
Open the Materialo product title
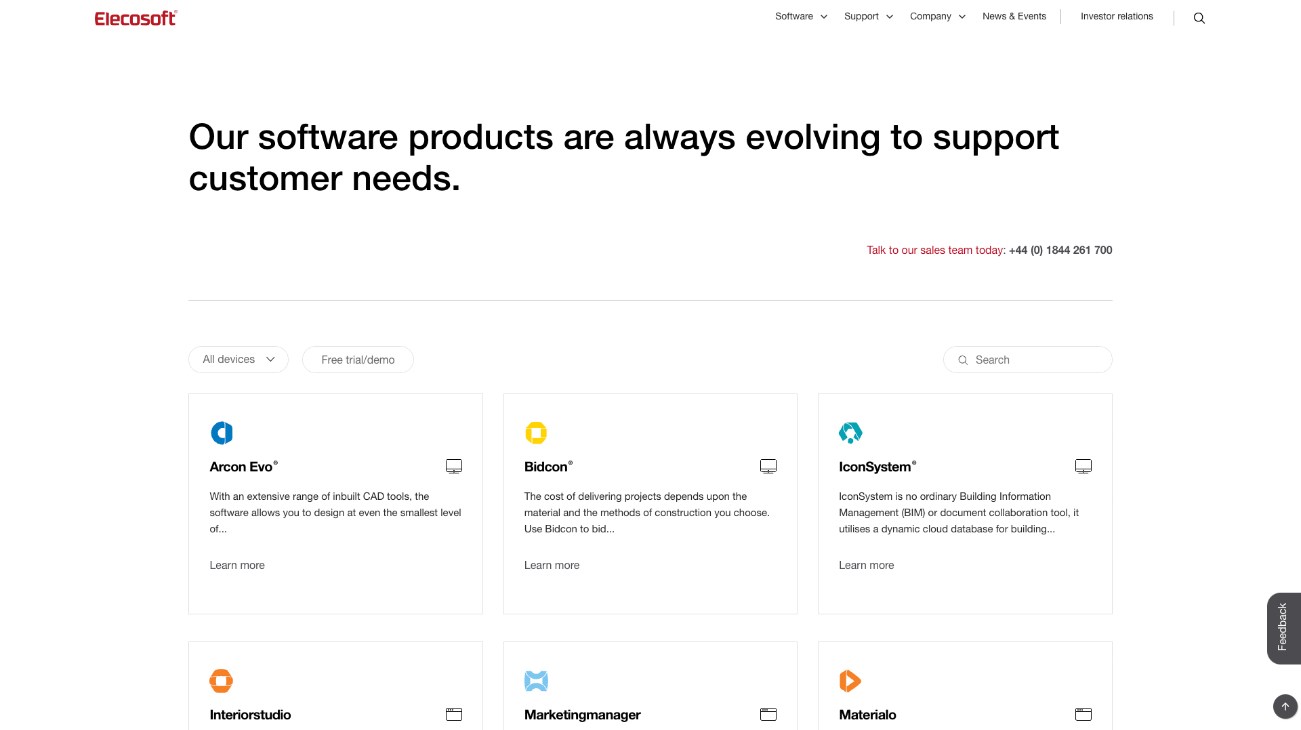[867, 715]
